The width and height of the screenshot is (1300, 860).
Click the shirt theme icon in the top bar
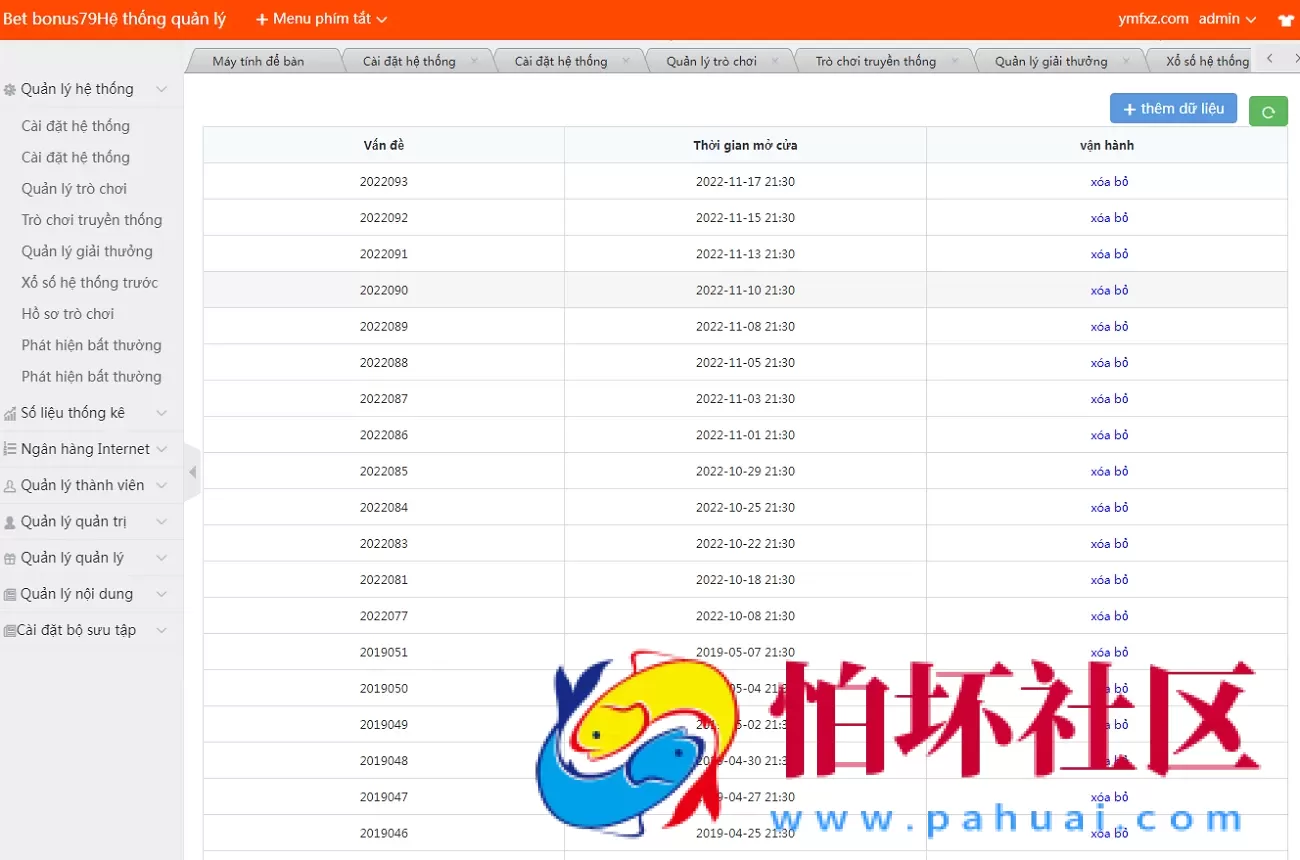(1285, 18)
